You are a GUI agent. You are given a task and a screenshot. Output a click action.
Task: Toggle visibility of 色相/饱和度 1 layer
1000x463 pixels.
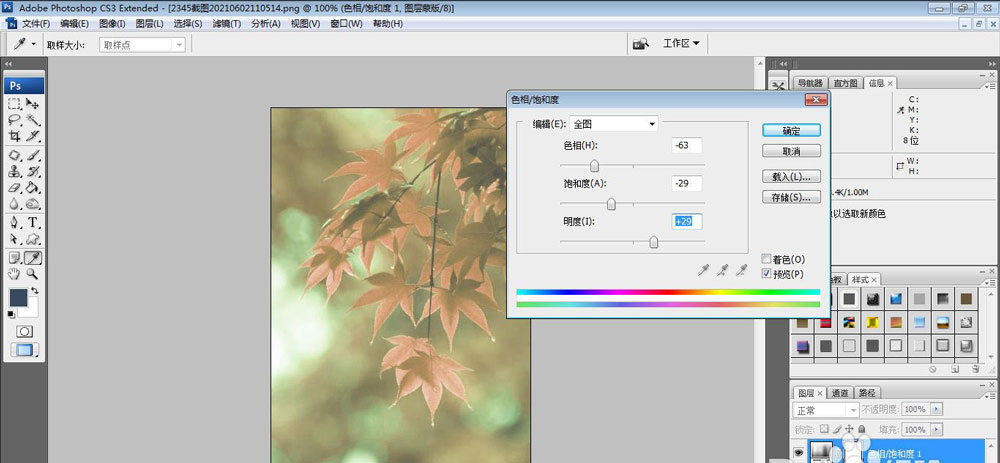pyautogui.click(x=798, y=452)
